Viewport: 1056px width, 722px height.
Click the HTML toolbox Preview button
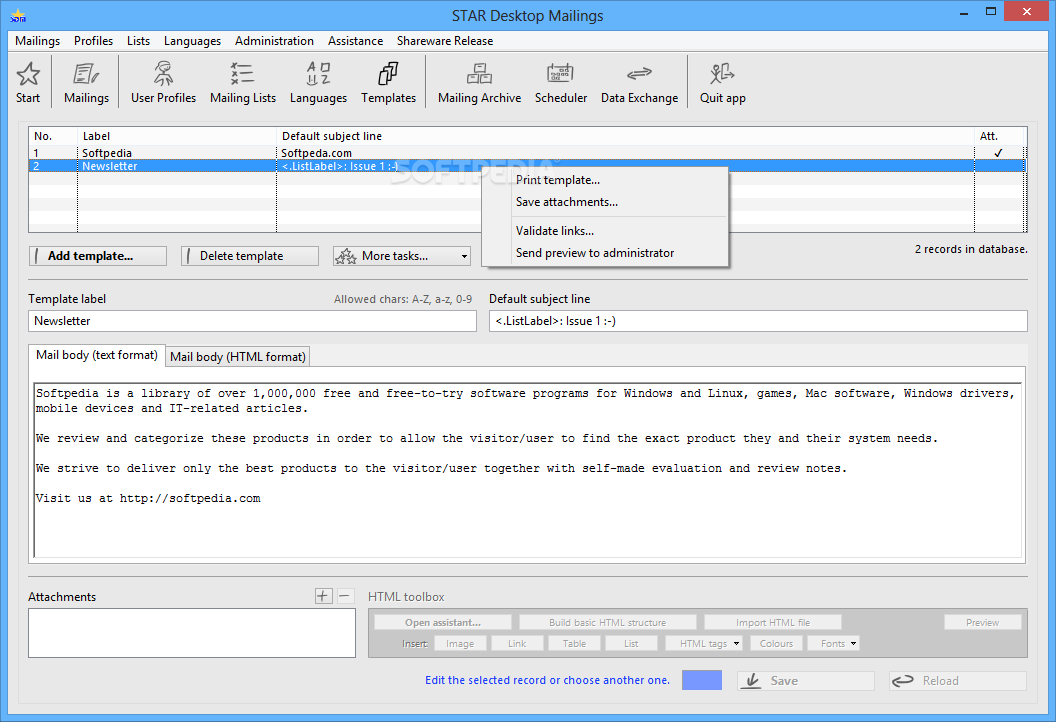point(983,622)
